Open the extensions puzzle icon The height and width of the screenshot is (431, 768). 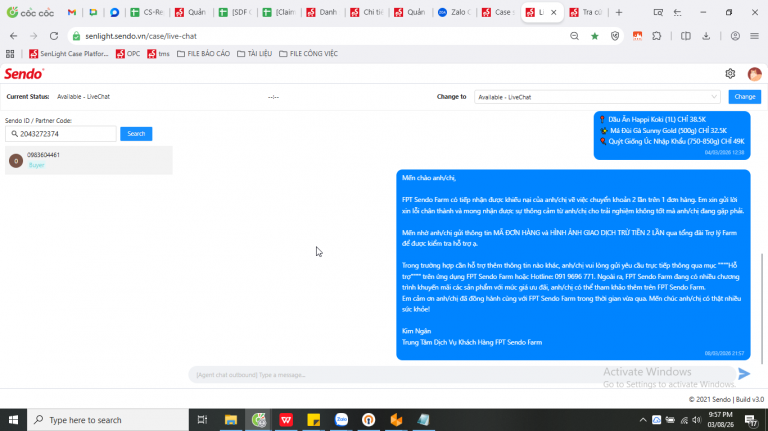(x=657, y=36)
